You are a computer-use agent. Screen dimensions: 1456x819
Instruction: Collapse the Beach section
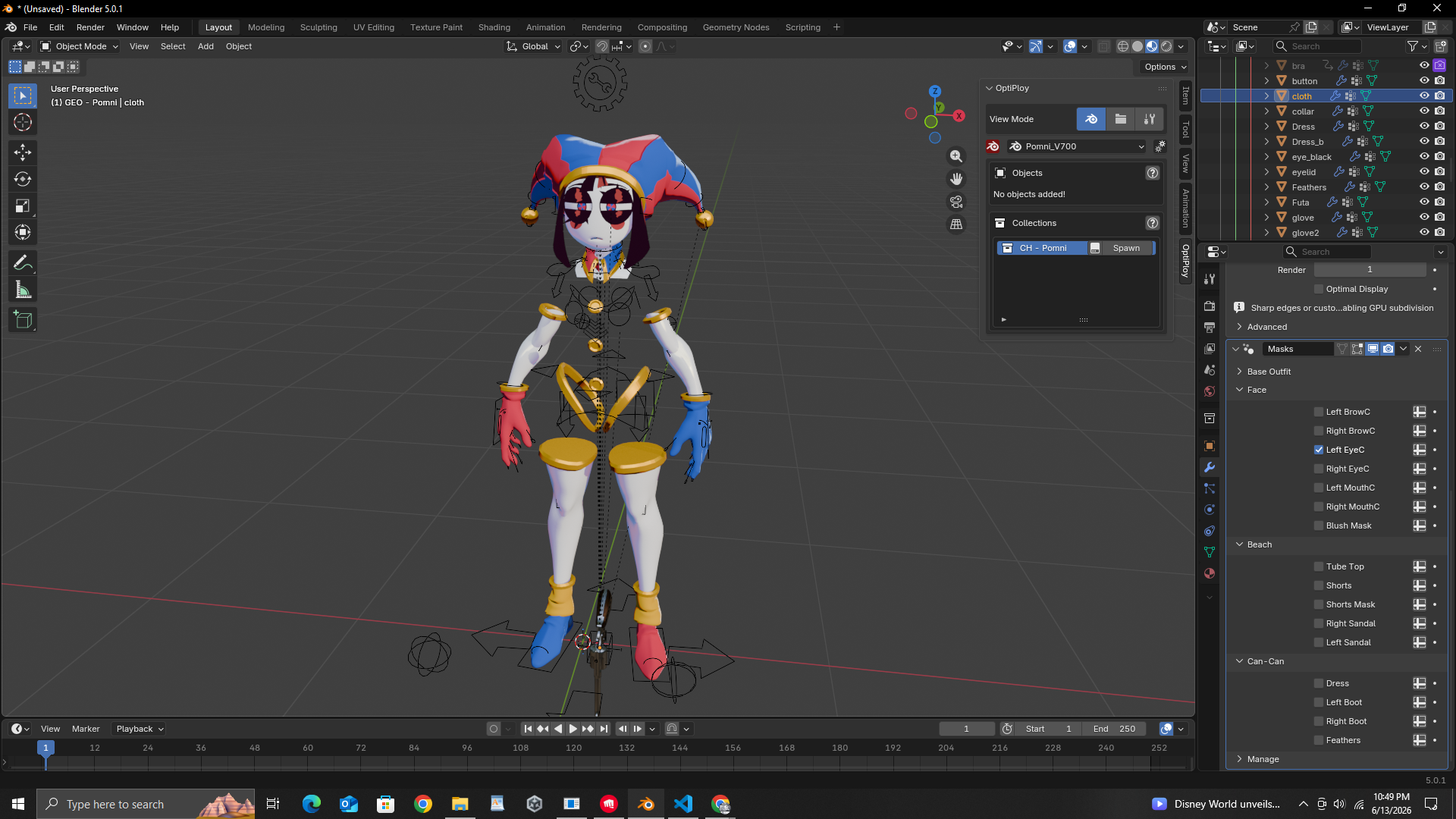pos(1259,544)
